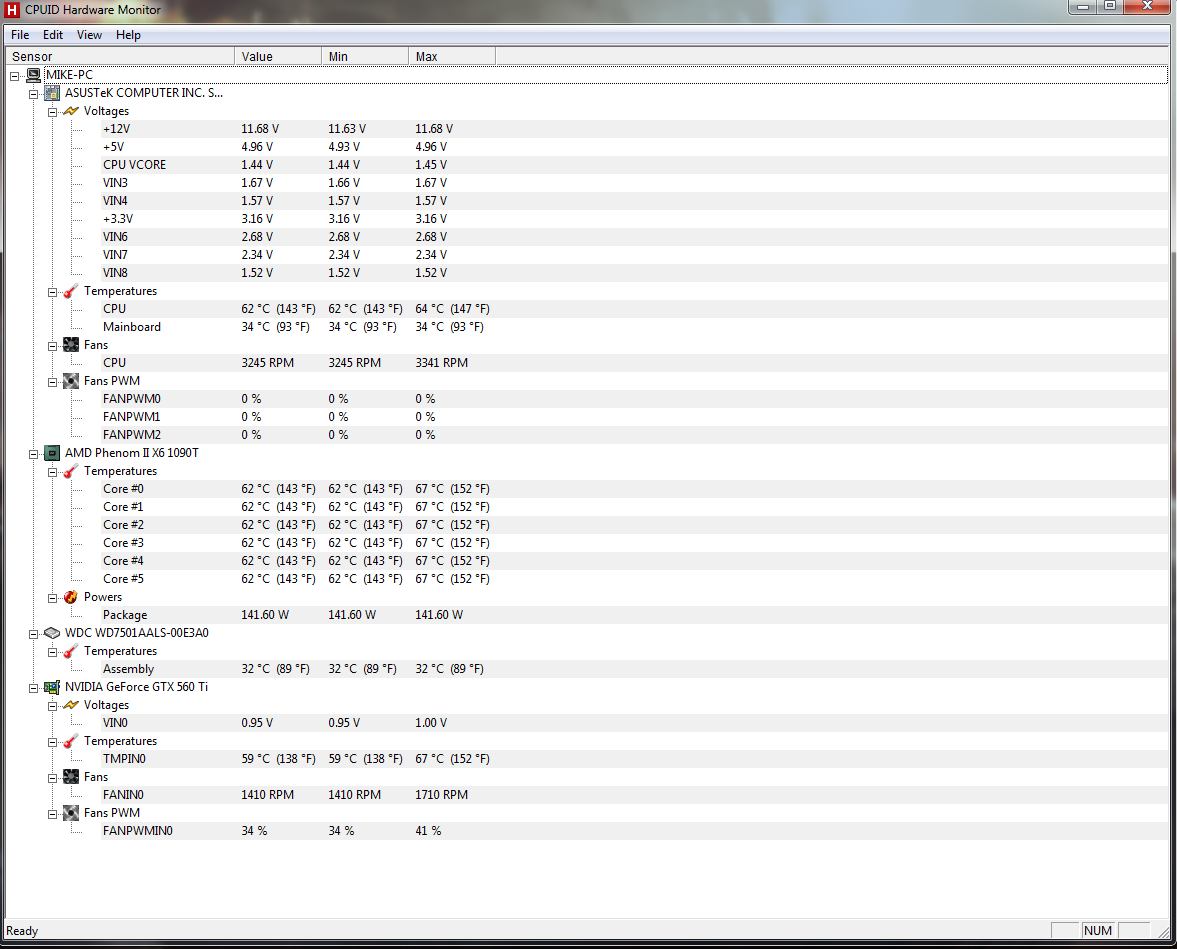Viewport: 1177px width, 949px height.
Task: Open the Edit menu
Action: pos(53,35)
